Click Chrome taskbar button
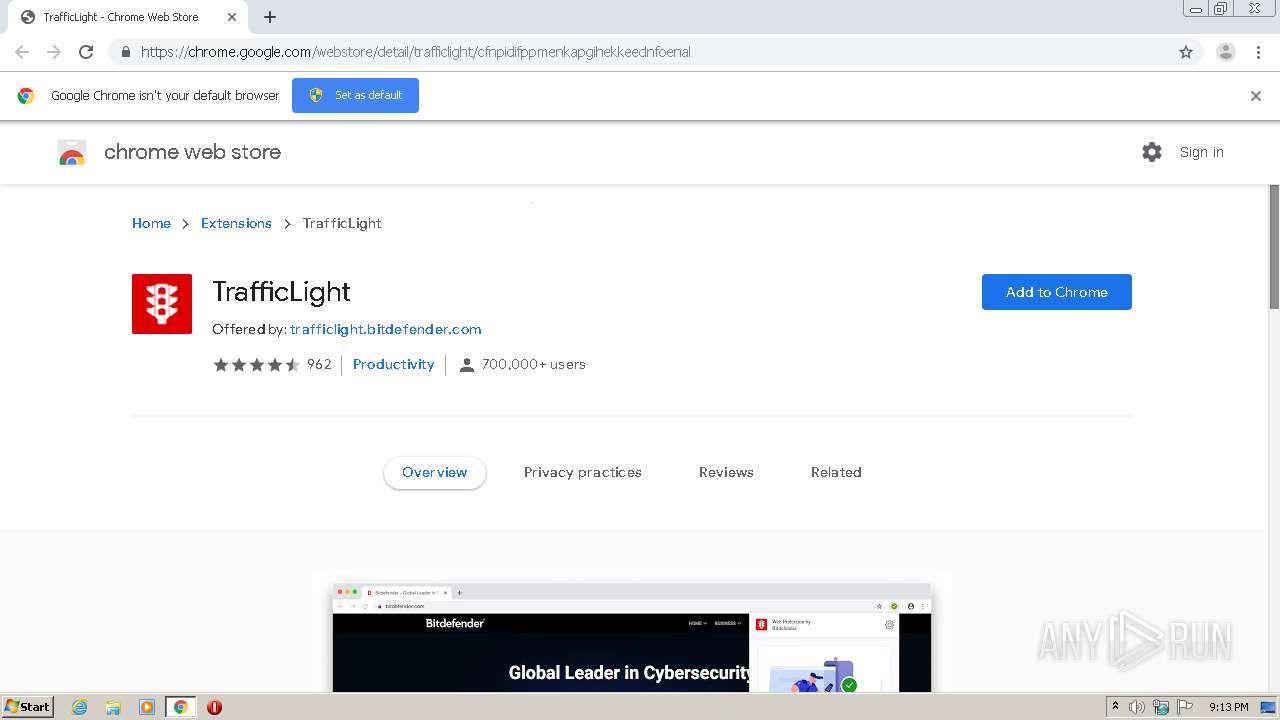Image resolution: width=1280 pixels, height=720 pixels. [180, 707]
